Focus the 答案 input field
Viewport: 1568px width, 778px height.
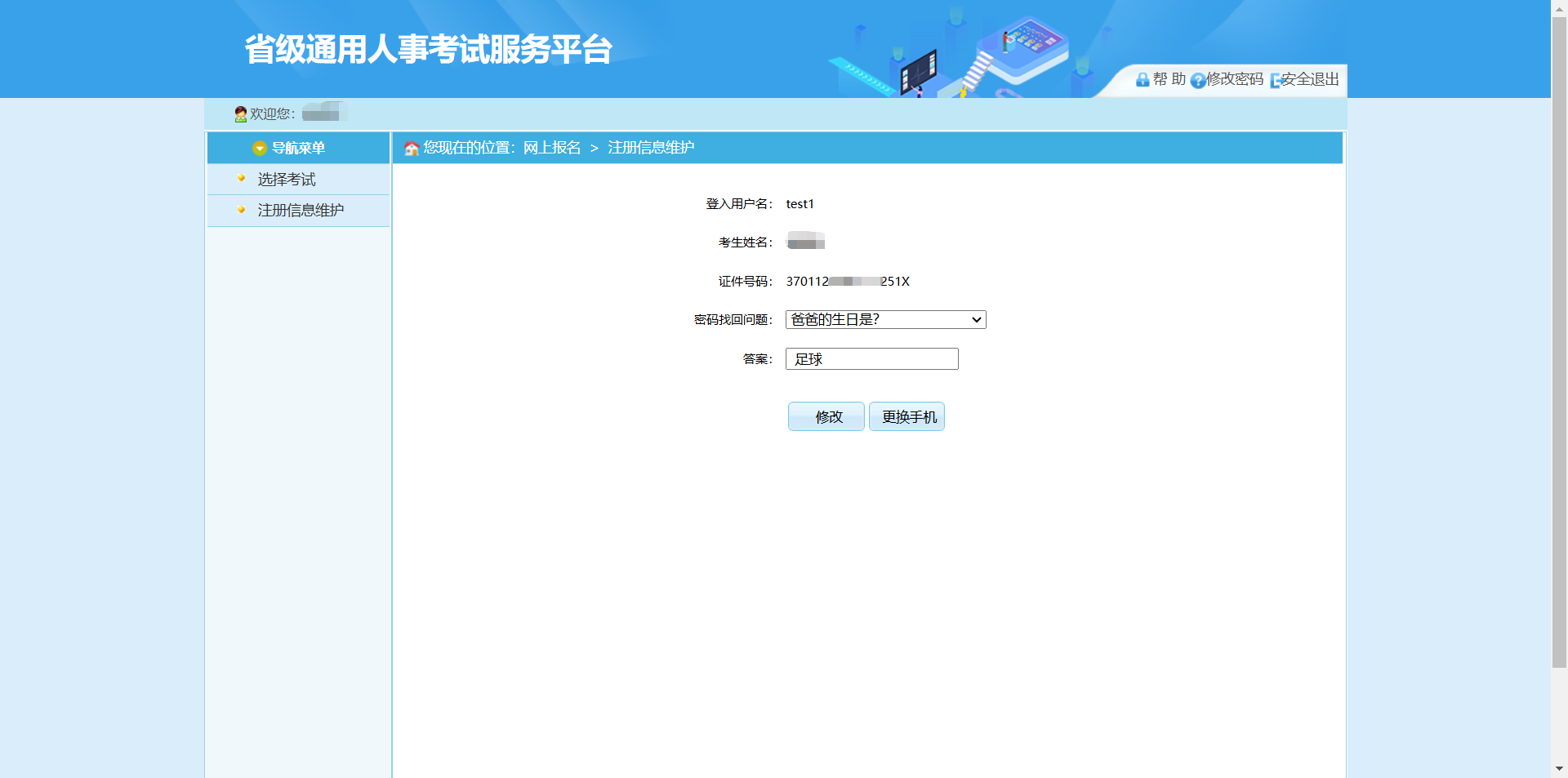pos(871,359)
